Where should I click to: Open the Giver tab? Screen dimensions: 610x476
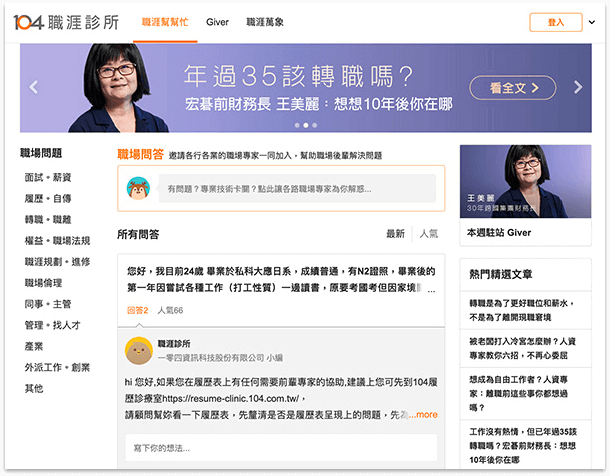click(x=217, y=22)
